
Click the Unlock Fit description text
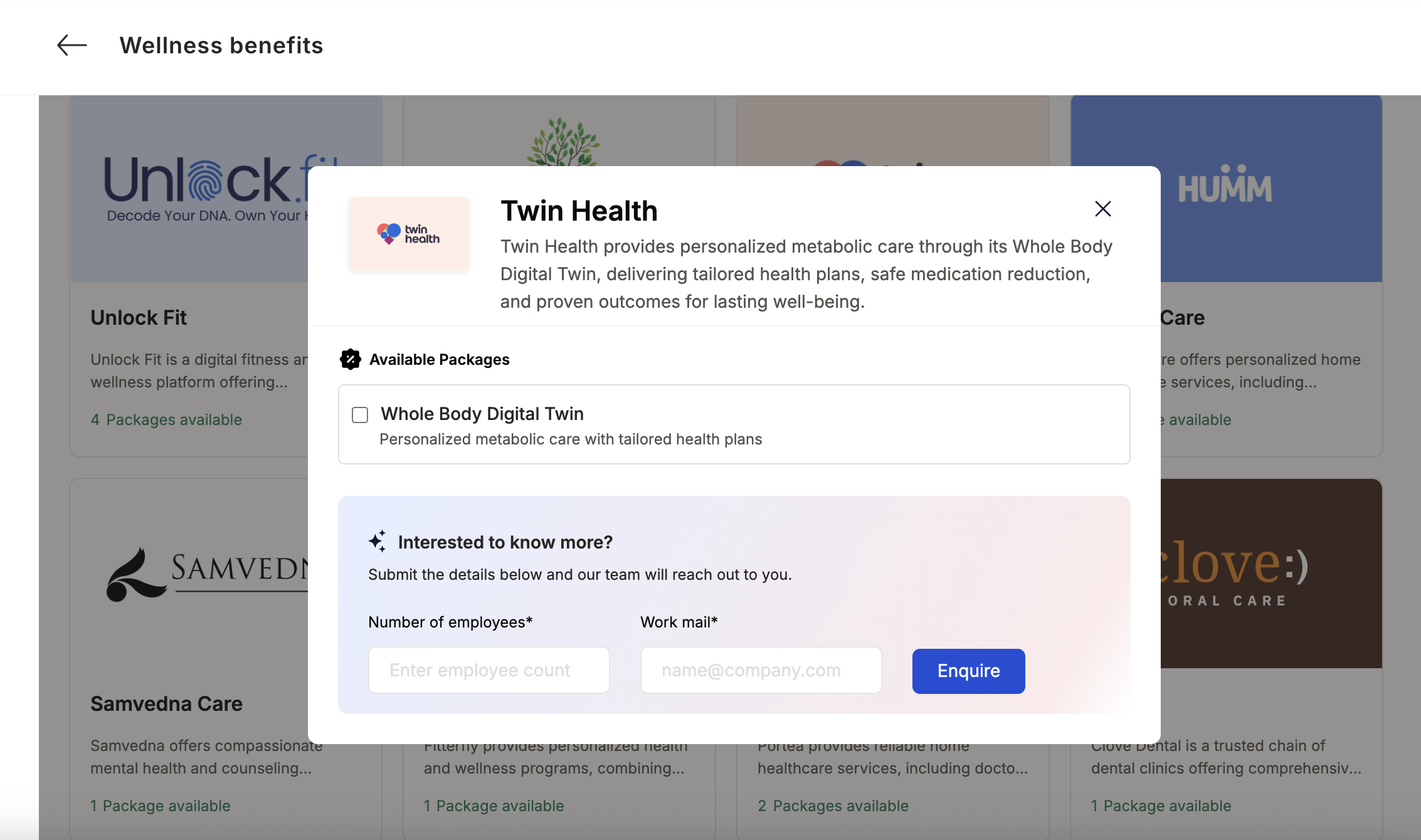pos(199,370)
